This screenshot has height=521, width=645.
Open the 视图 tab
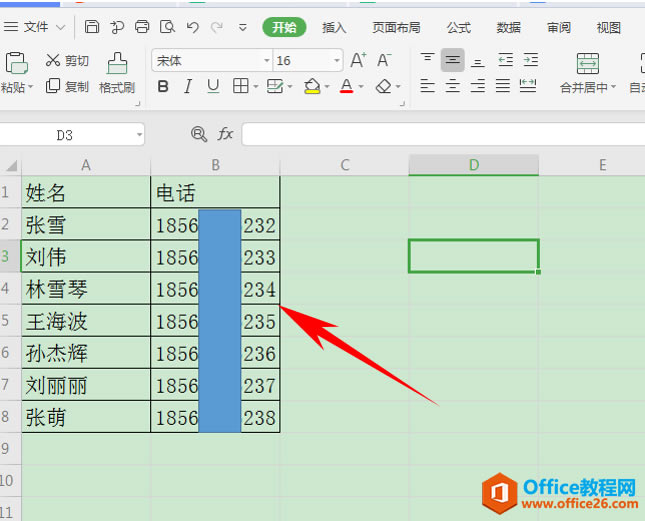click(x=609, y=28)
